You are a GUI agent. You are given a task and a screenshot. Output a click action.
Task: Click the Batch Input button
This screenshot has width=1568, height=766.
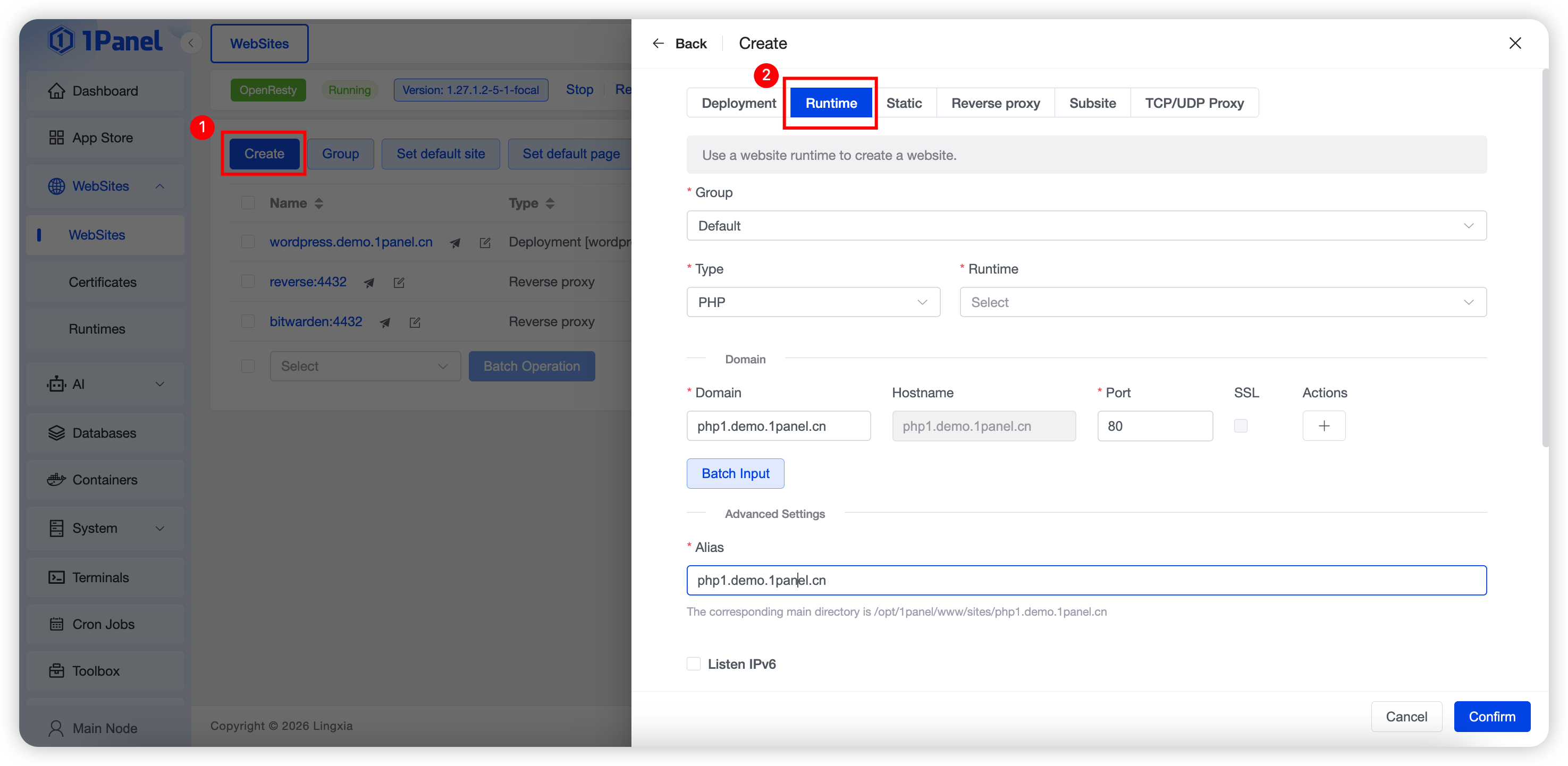tap(735, 473)
